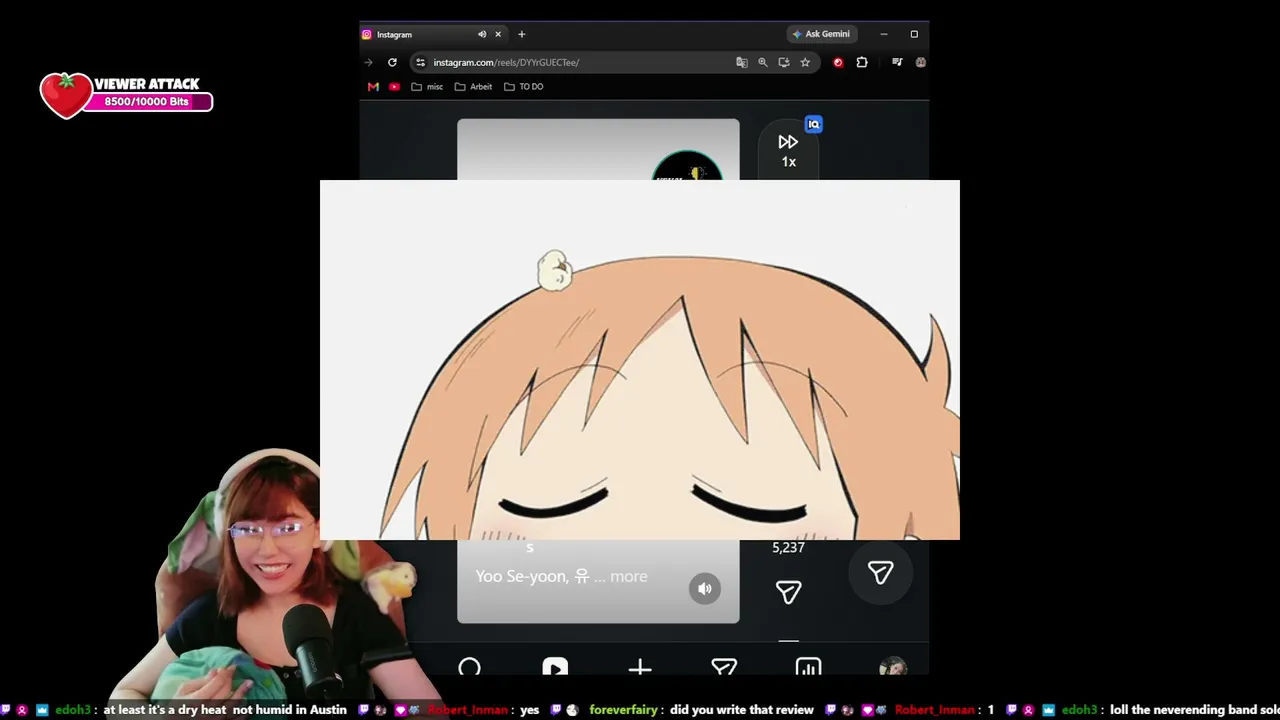Maximize the browser window

click(x=914, y=34)
